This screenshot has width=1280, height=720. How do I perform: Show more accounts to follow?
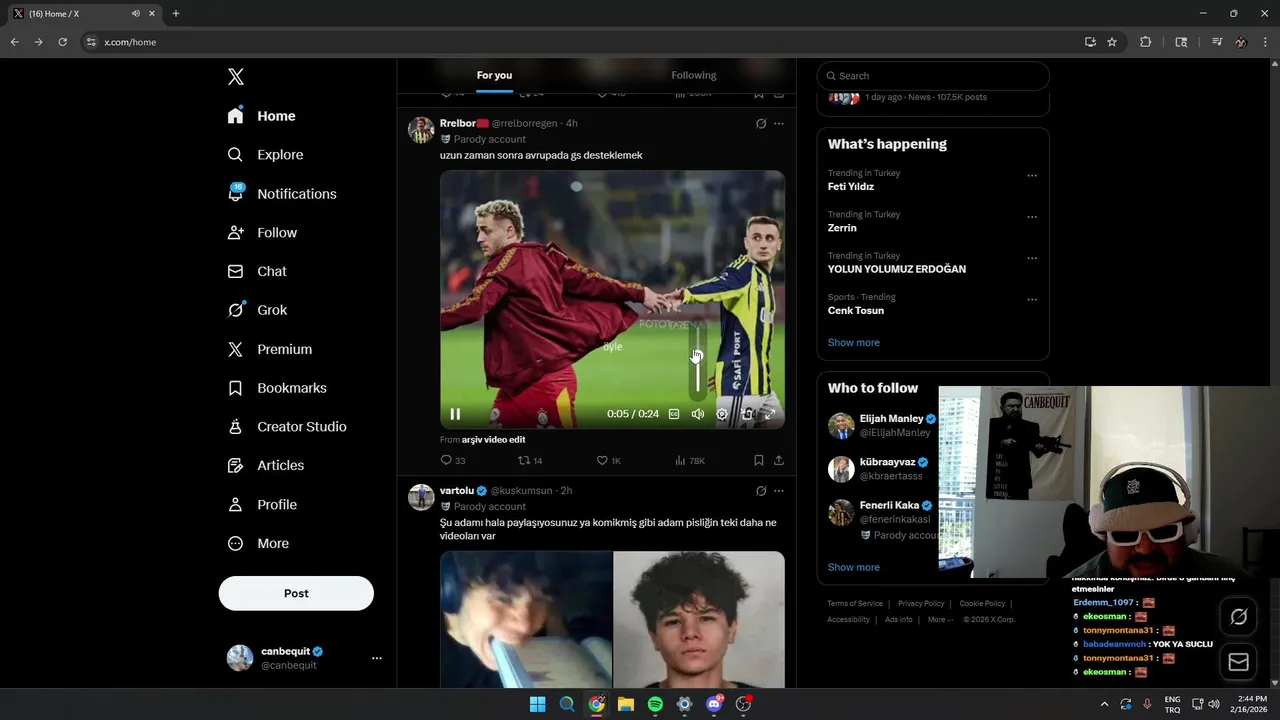click(854, 567)
